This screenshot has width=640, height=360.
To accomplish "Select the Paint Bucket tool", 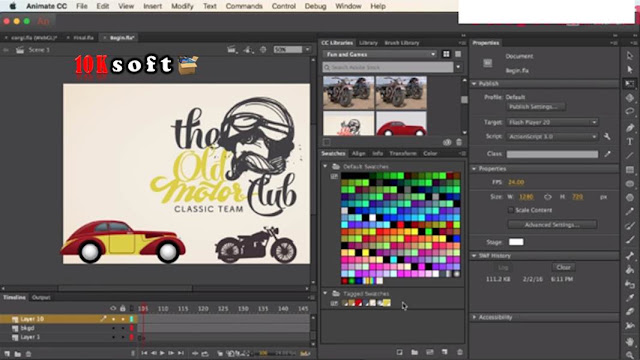I will click(630, 270).
